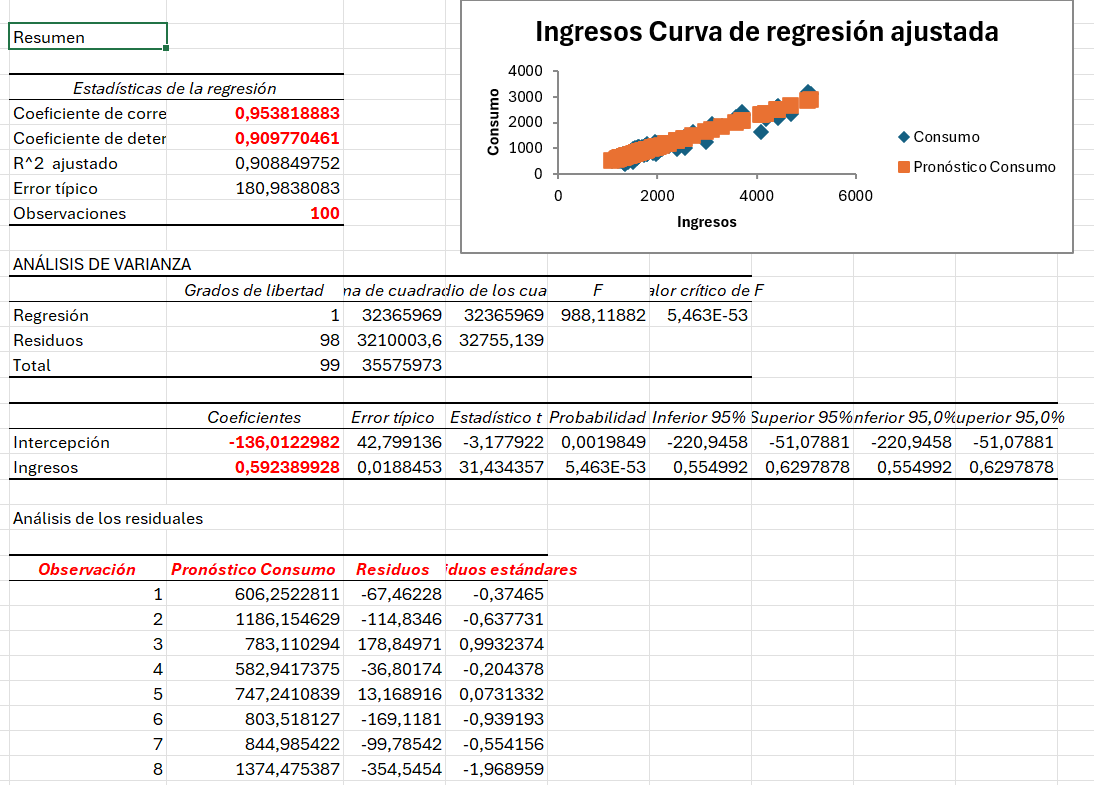Click the Grados de libertad column header
The height and width of the screenshot is (785, 1094).
[x=254, y=290]
